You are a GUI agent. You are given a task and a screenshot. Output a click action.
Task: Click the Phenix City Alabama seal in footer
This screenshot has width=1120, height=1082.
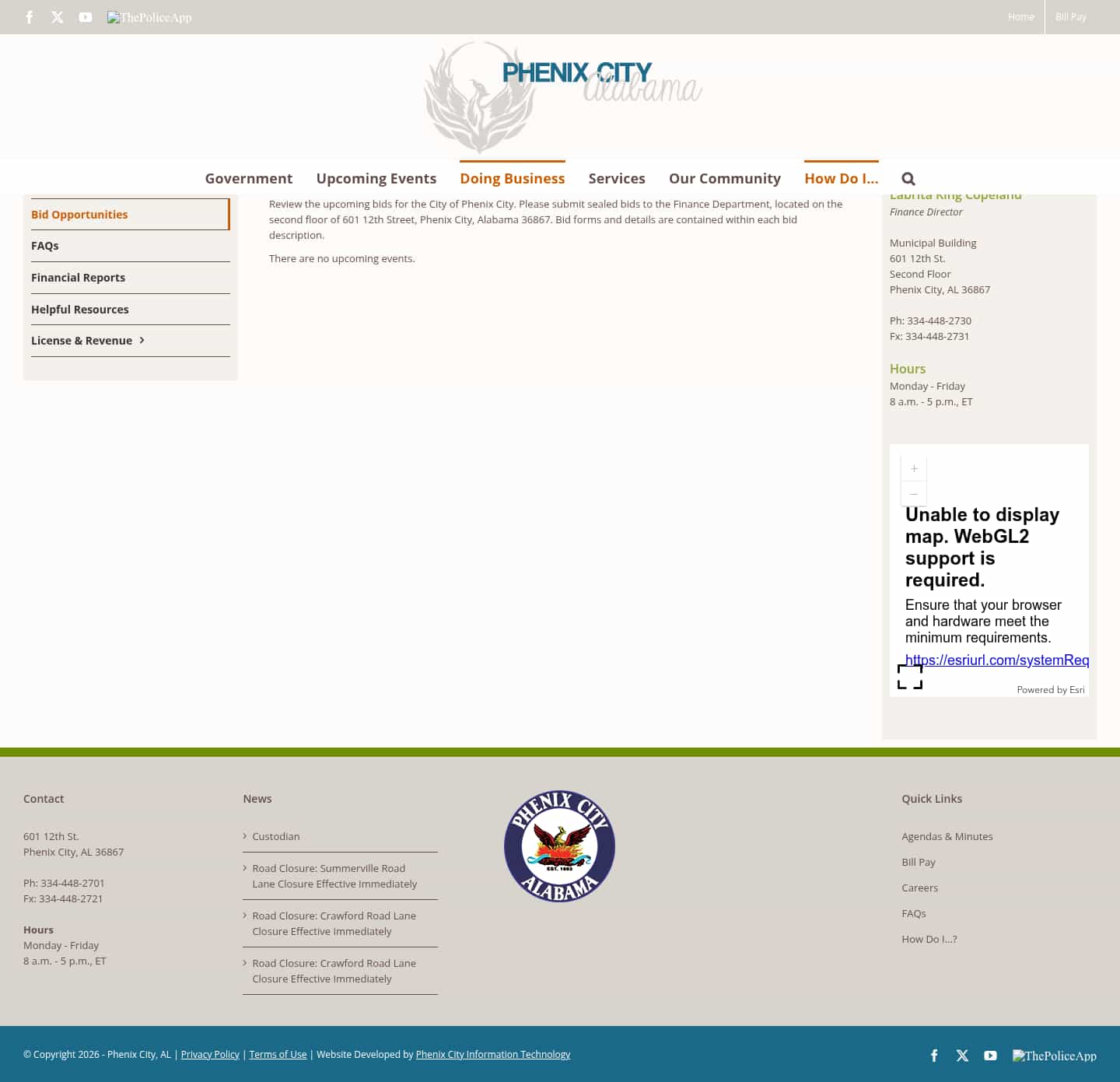[559, 846]
